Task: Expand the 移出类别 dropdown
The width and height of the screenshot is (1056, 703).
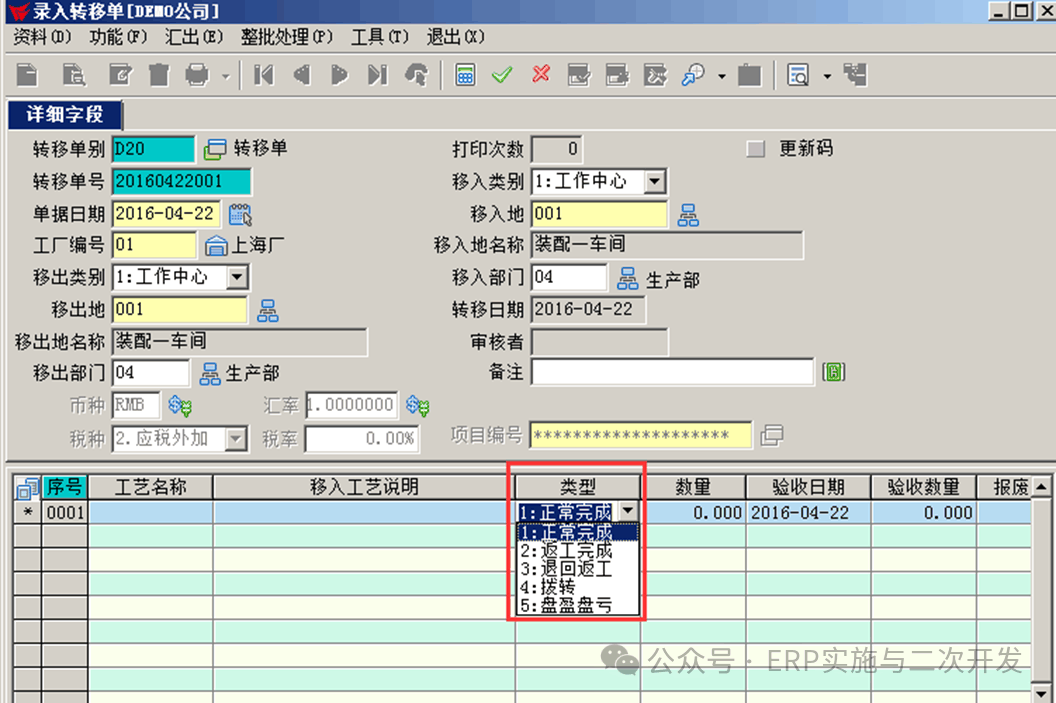Action: click(238, 278)
